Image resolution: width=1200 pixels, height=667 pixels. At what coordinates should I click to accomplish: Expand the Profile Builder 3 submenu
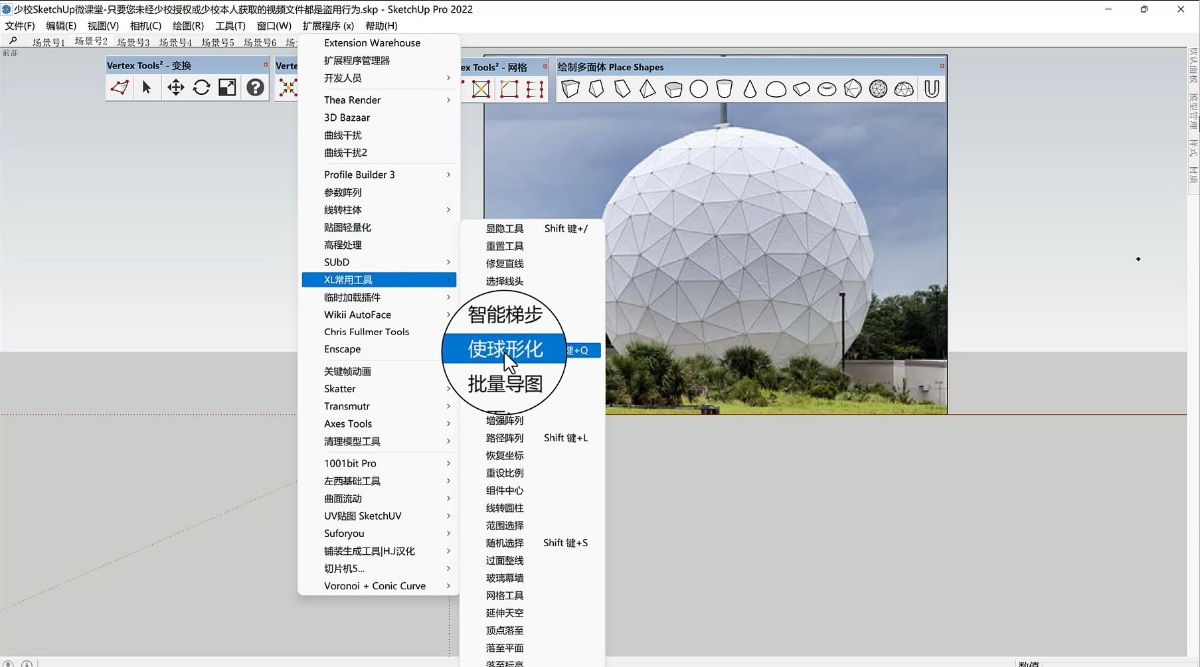pos(379,175)
